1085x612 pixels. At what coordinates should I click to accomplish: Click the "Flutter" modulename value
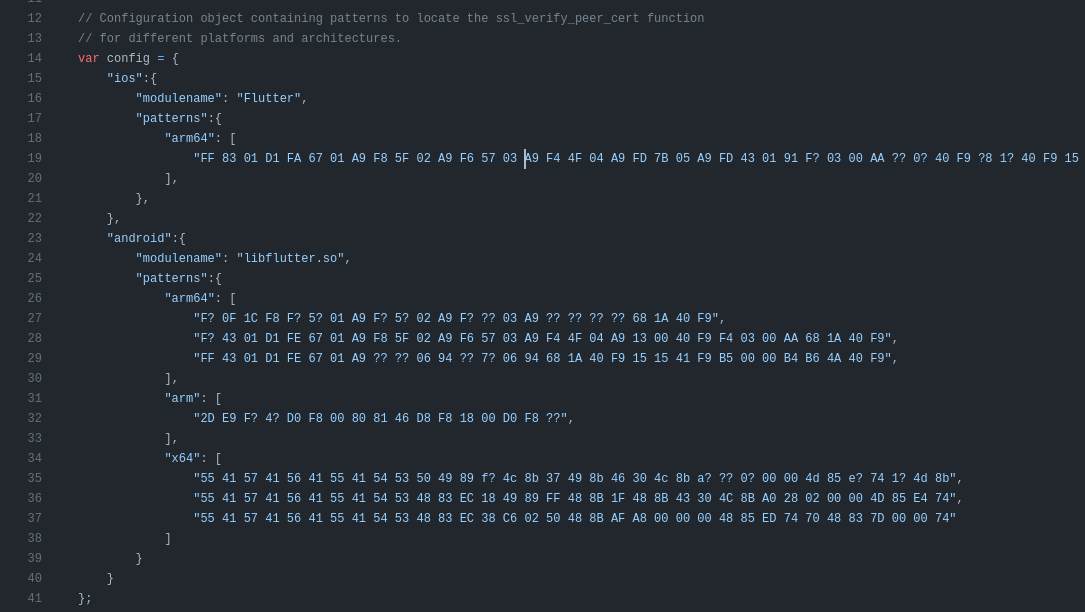point(269,99)
